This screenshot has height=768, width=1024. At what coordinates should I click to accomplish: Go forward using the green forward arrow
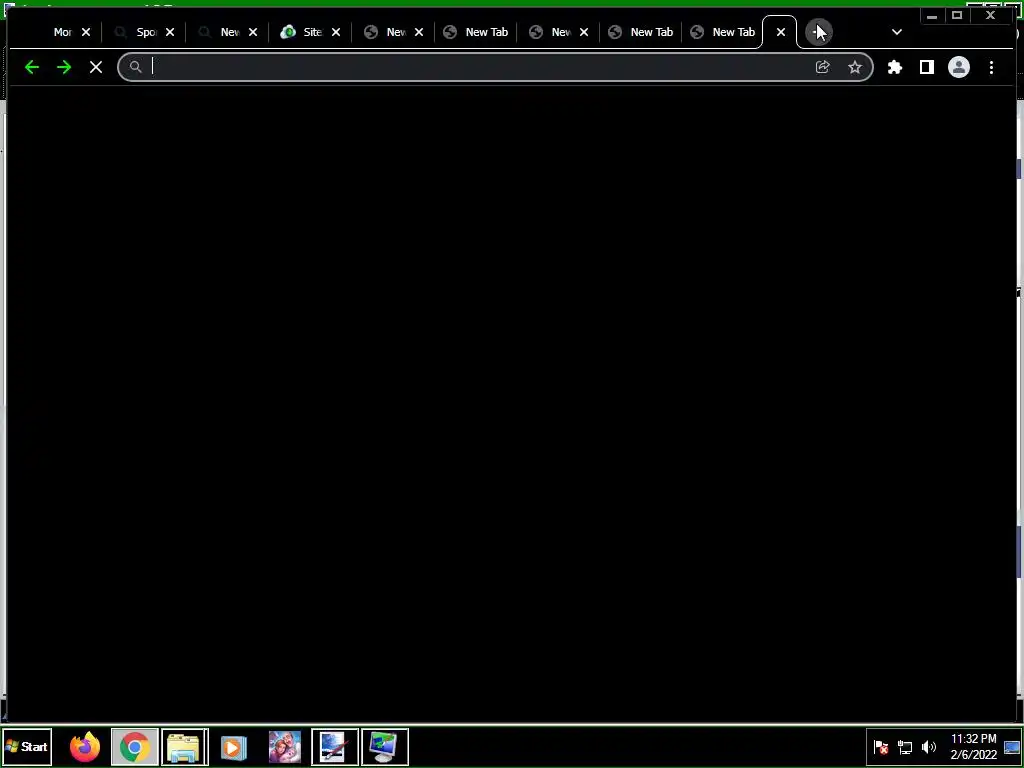64,67
